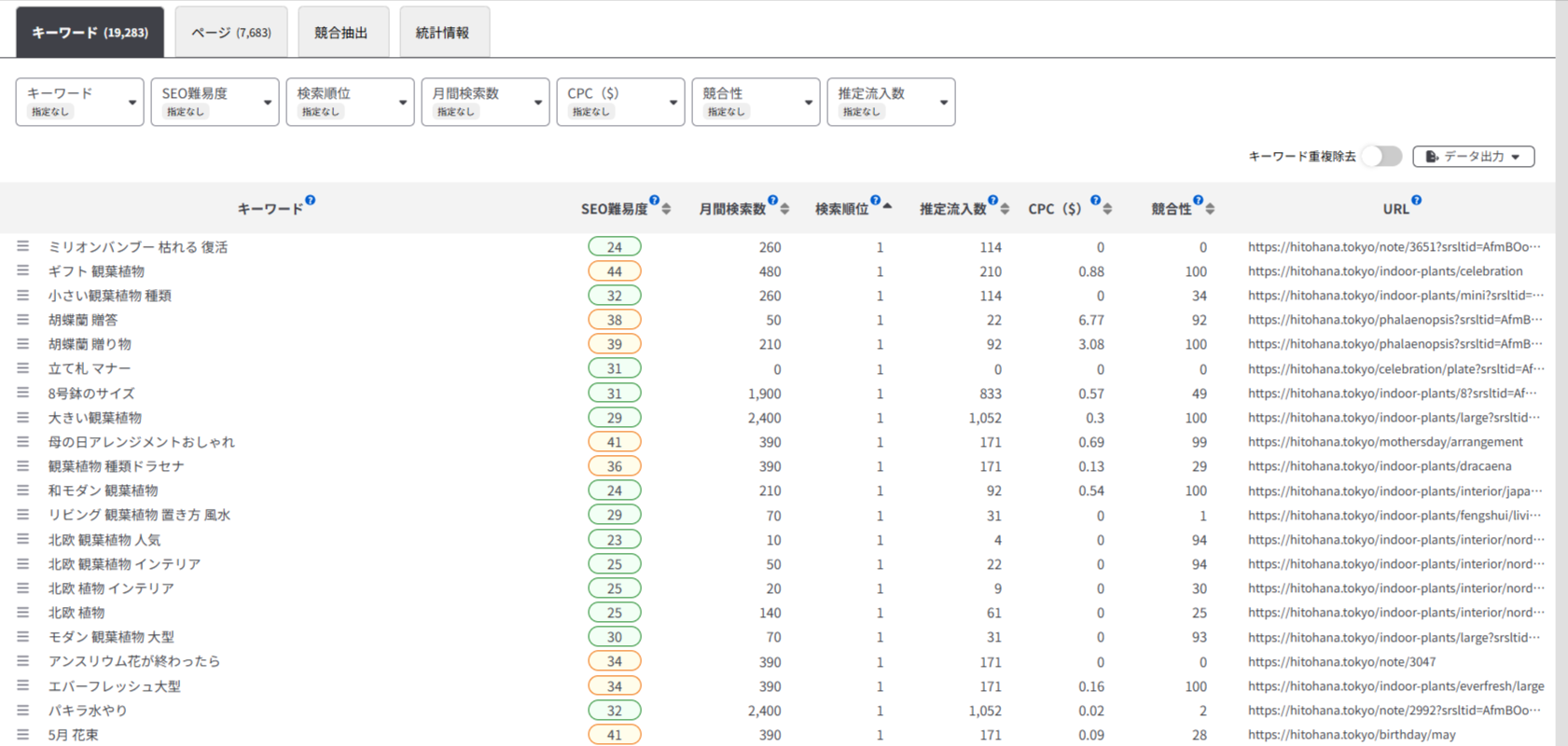Click keyword text 北欧 植物 インテリア
Screen dimensions: 1568x746
111,588
